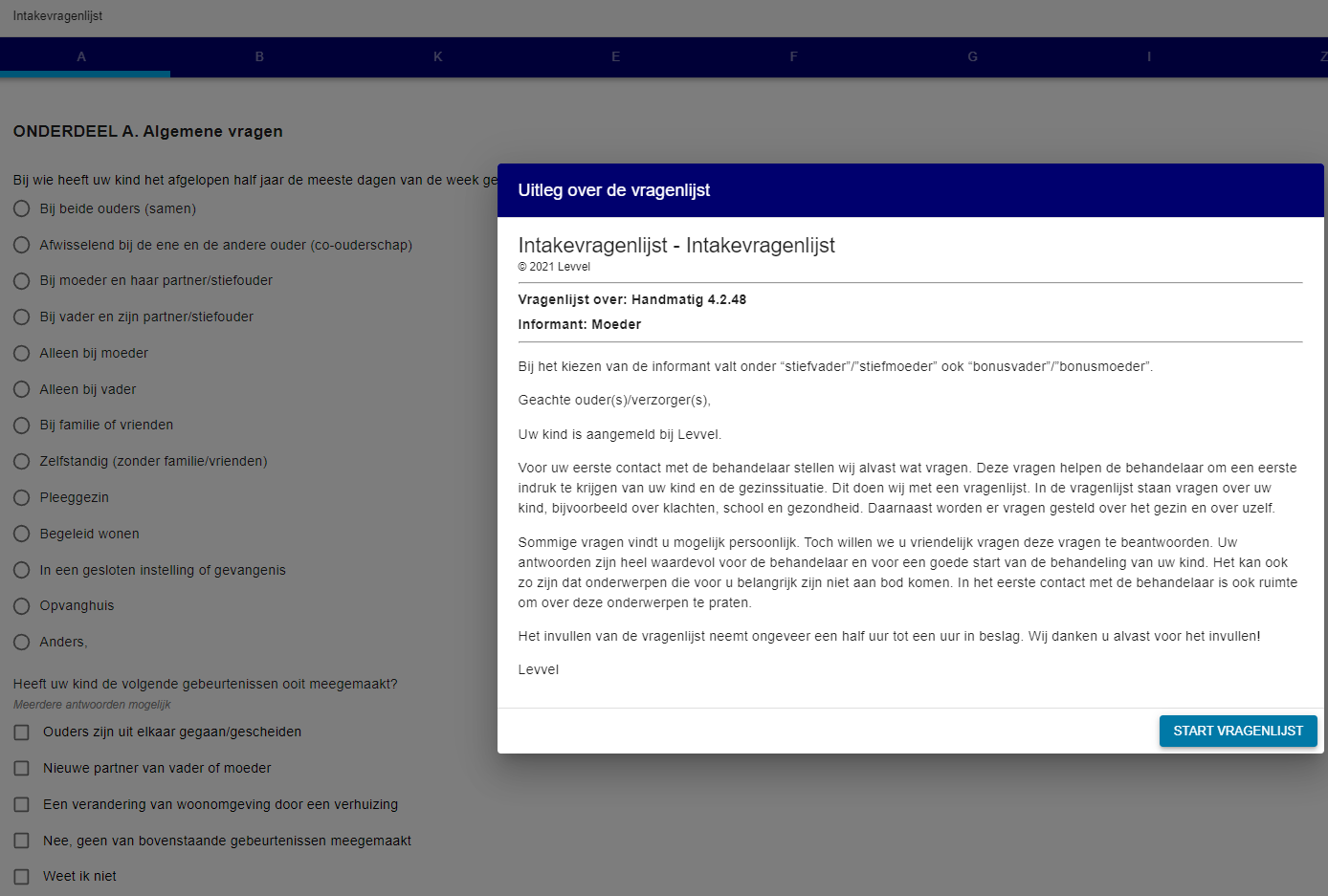The width and height of the screenshot is (1328, 896).
Task: Click the ONDERDEEL A. Algemene vragen heading
Action: pyautogui.click(x=148, y=132)
